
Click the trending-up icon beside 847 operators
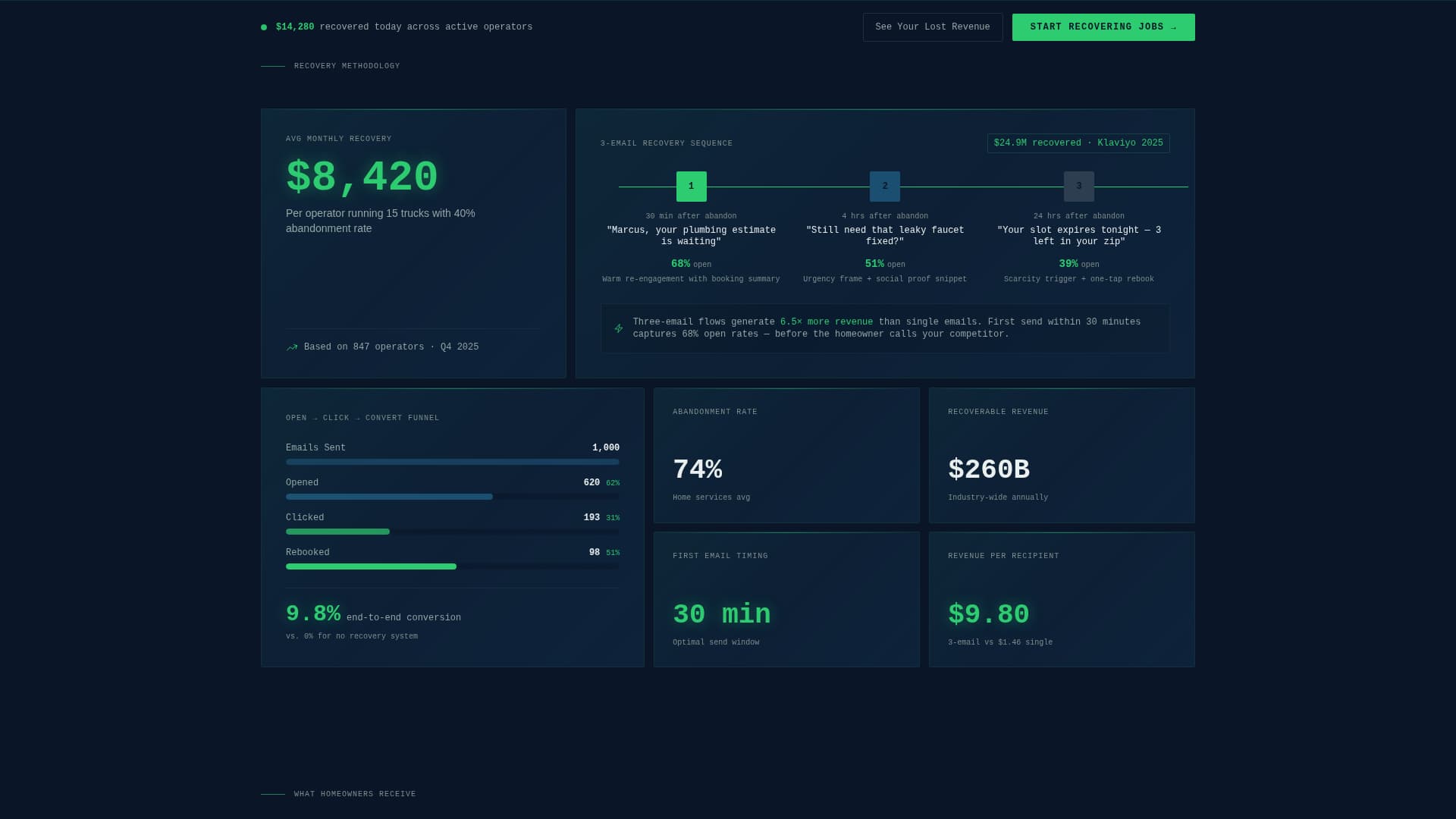[x=292, y=347]
